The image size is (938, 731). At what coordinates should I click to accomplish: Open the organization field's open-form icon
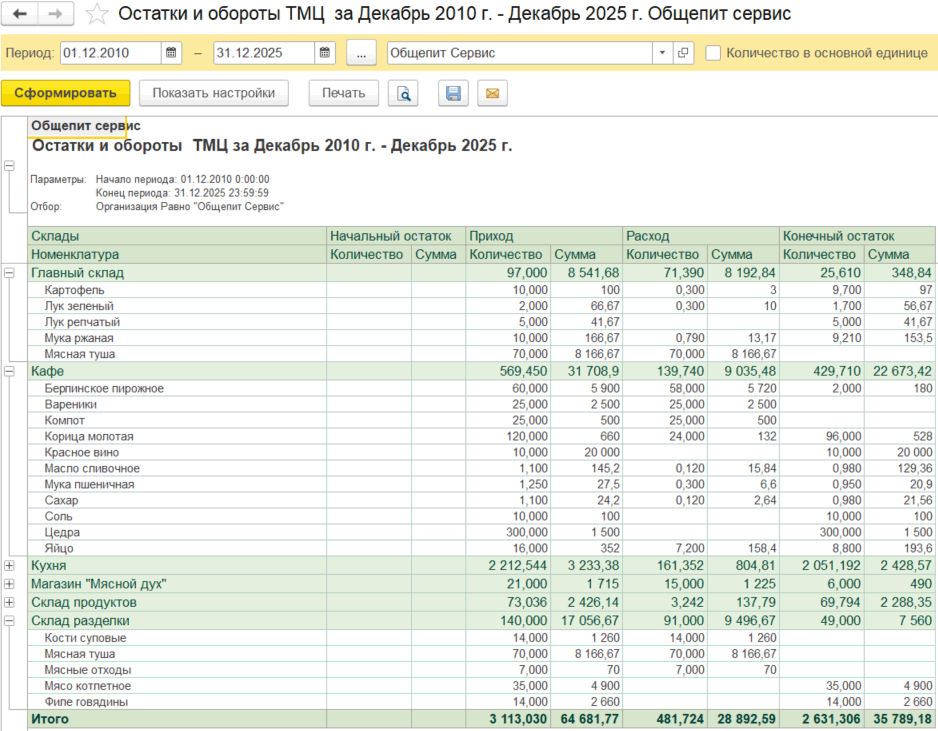pos(683,53)
